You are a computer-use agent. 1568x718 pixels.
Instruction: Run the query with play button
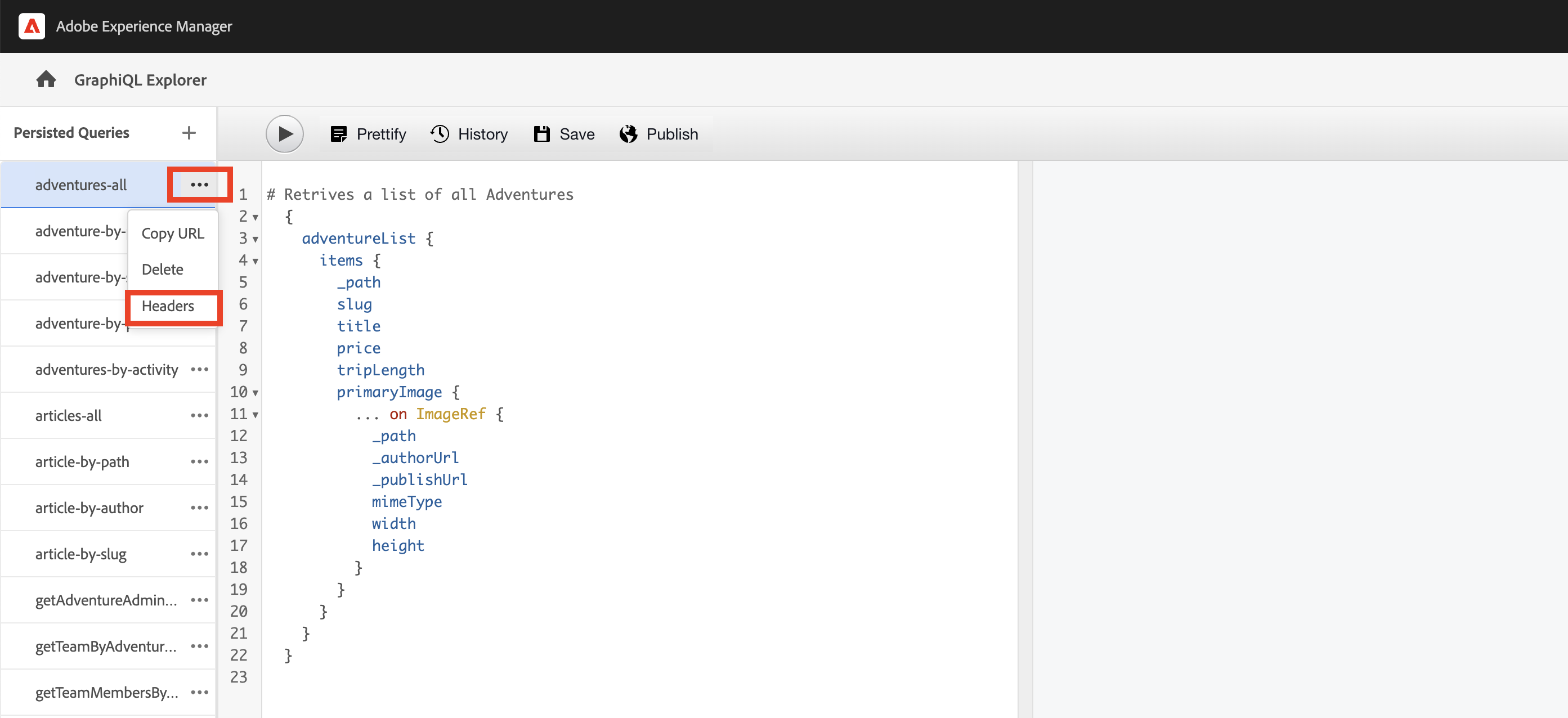tap(284, 134)
